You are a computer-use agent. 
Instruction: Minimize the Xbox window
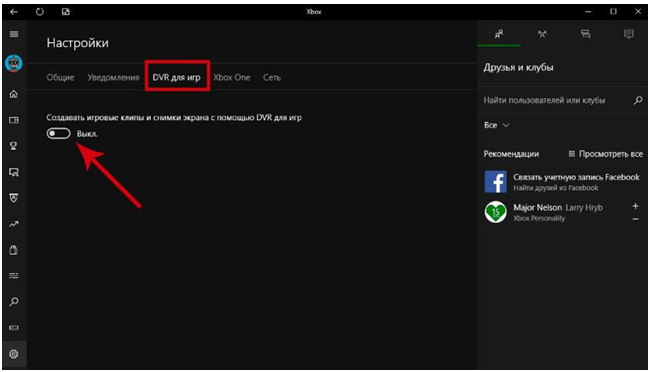click(588, 12)
